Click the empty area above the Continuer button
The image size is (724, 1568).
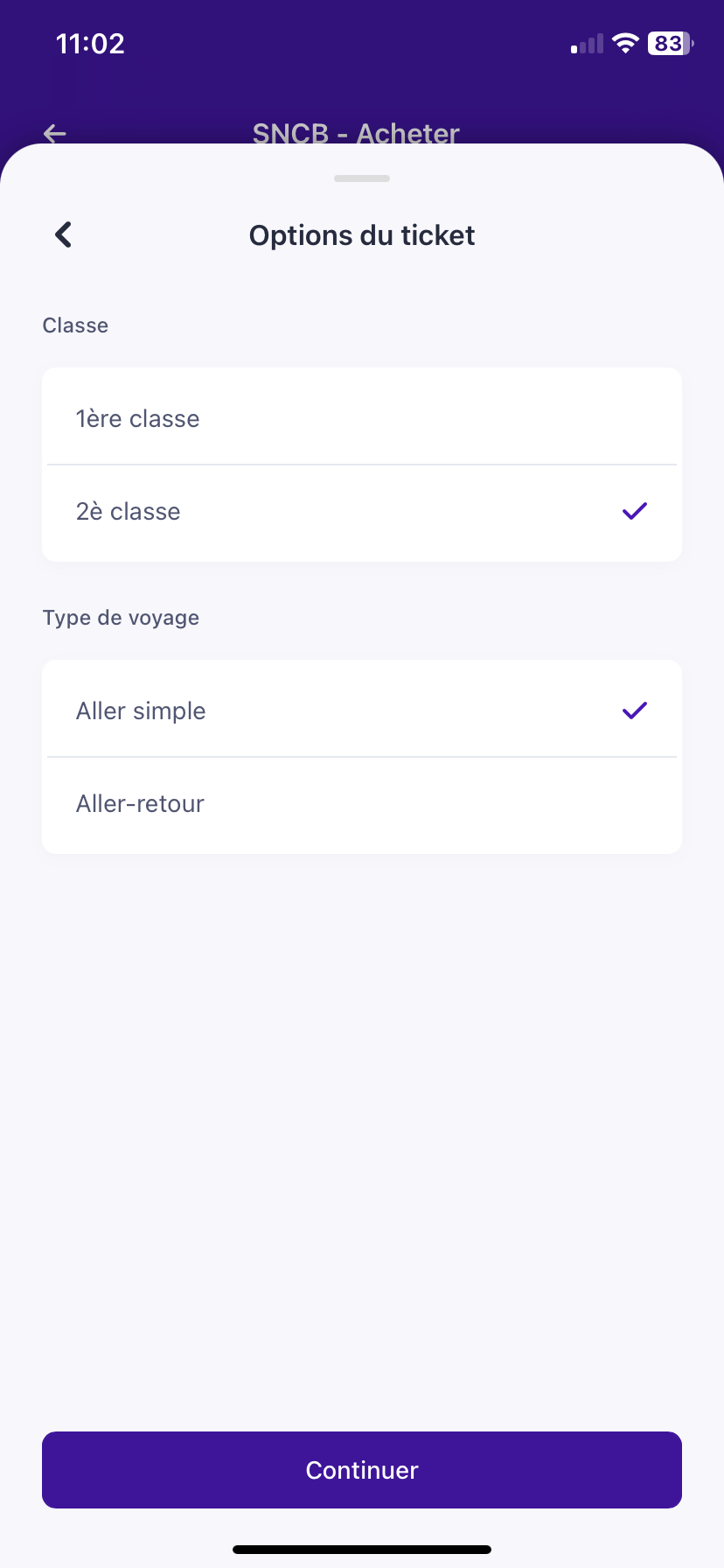point(362,1137)
